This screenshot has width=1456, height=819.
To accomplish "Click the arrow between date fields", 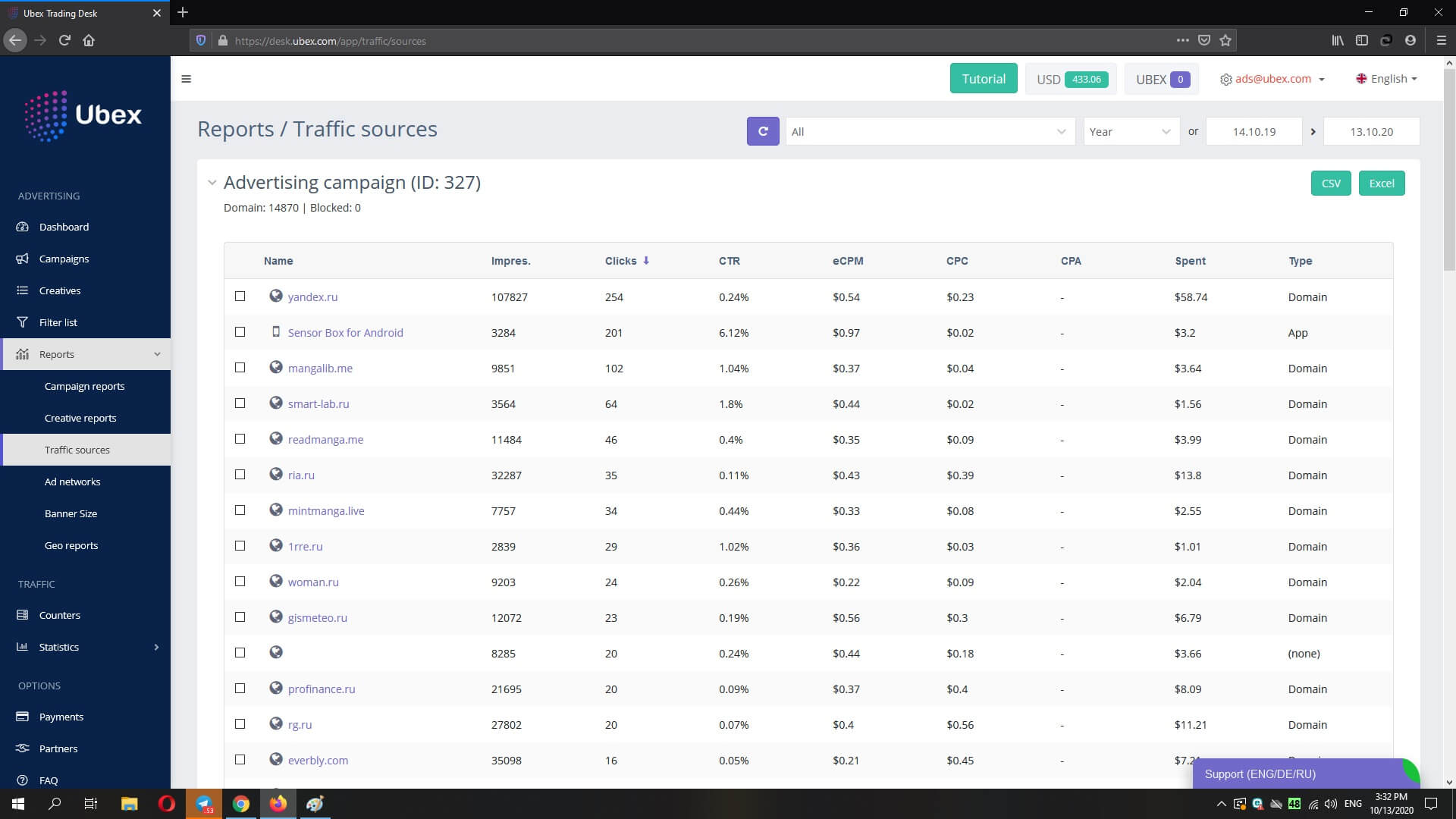I will pos(1313,131).
